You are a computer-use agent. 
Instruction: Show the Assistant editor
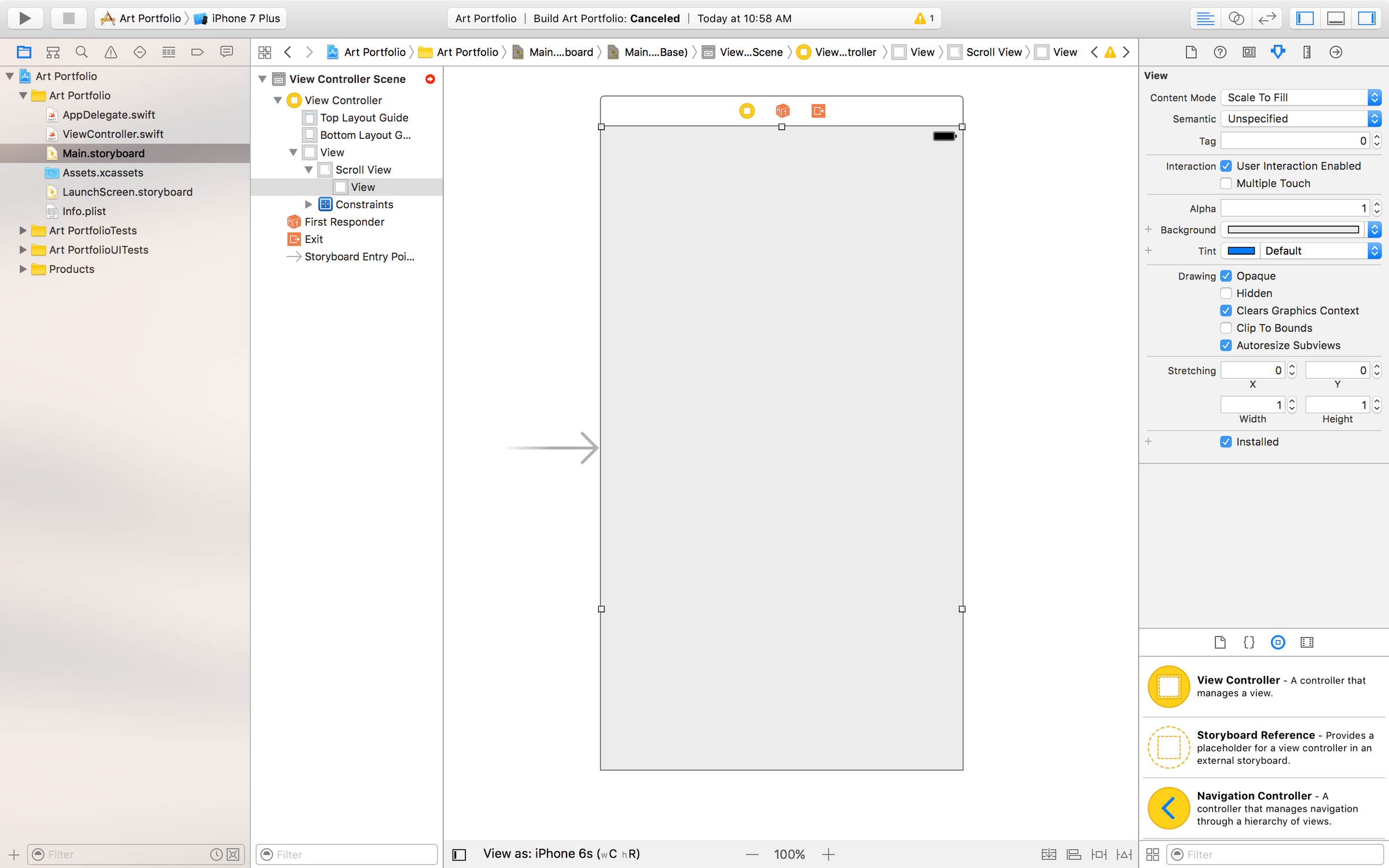click(1236, 18)
